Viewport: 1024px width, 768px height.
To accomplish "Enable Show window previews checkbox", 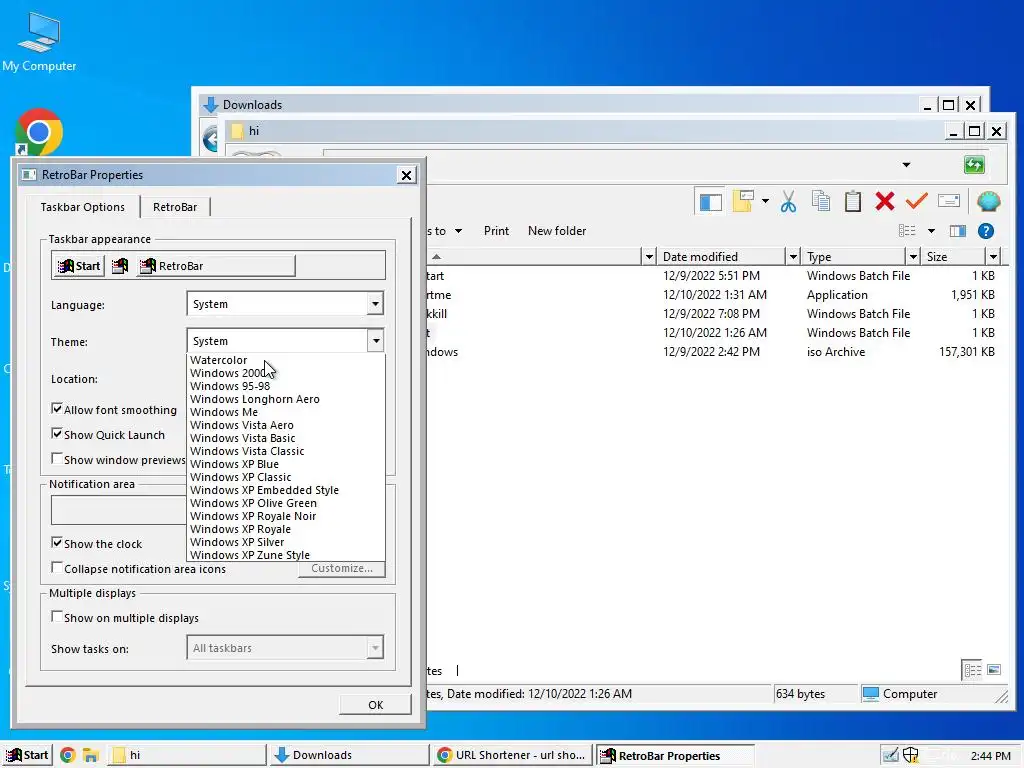I will [x=57, y=458].
